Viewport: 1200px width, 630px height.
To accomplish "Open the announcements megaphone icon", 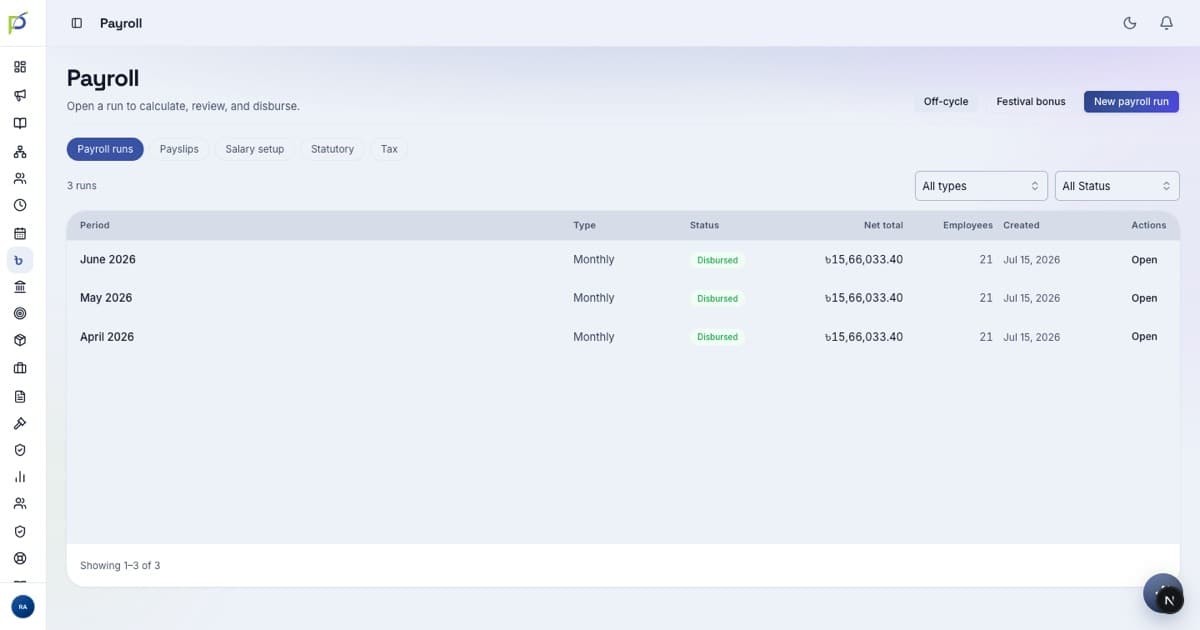I will coord(20,95).
